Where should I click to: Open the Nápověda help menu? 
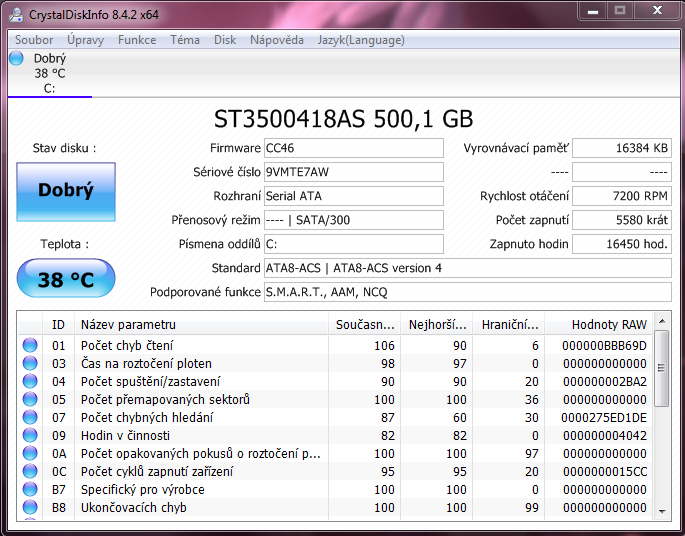point(277,40)
